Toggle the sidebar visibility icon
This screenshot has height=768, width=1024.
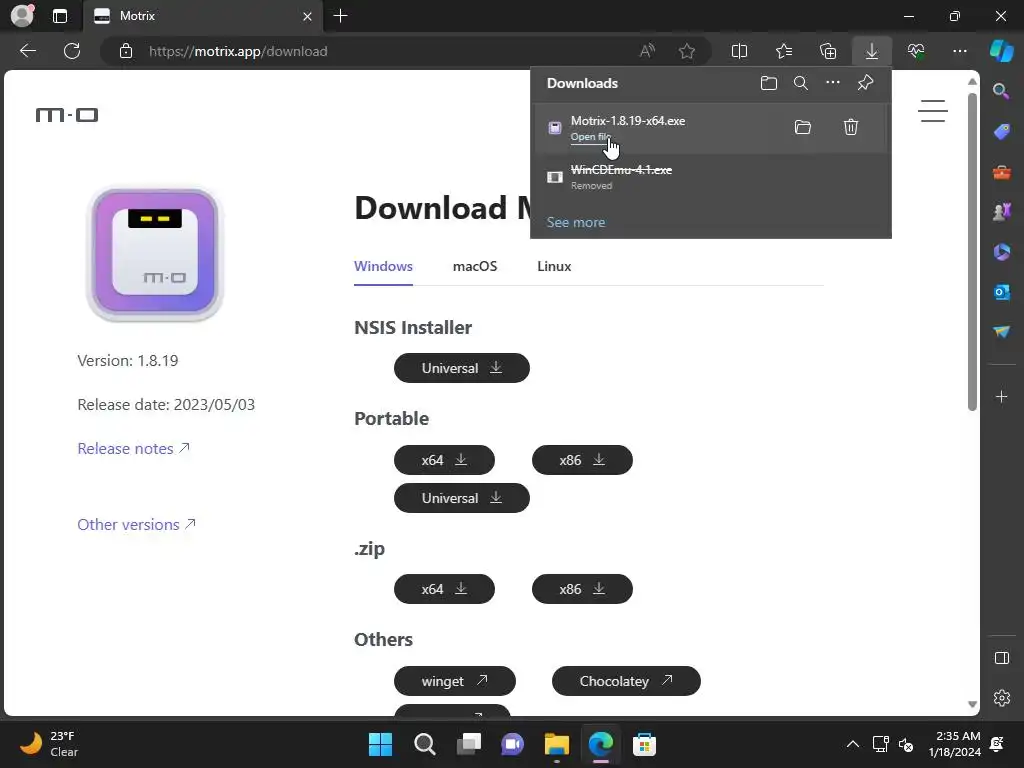click(x=1001, y=658)
